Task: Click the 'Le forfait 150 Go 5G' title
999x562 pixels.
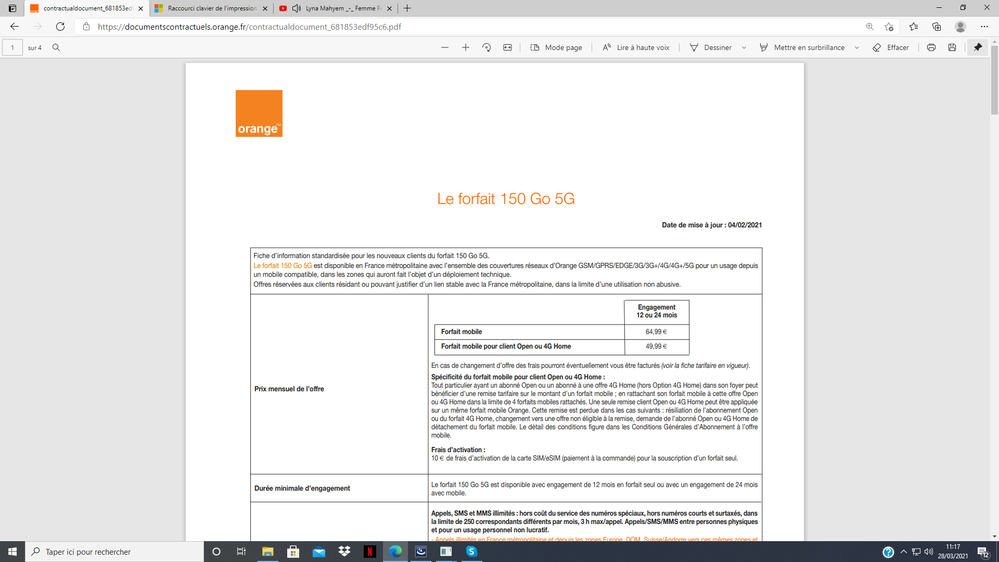Action: point(506,199)
